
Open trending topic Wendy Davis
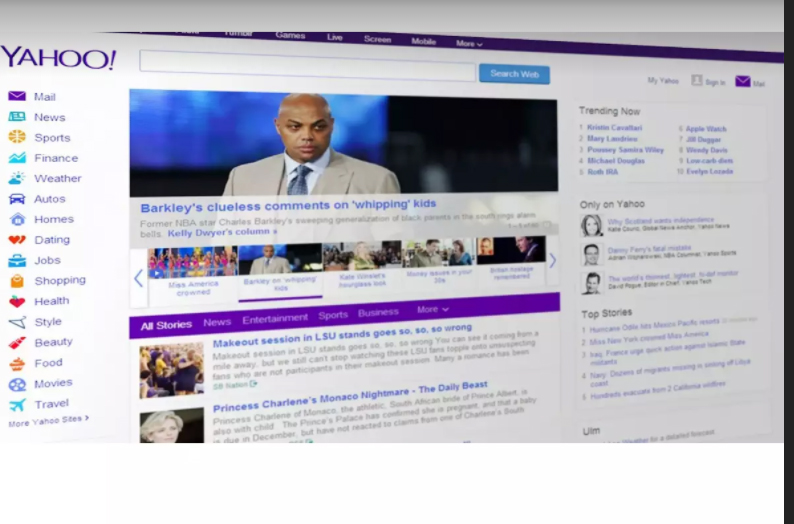[x=707, y=150]
